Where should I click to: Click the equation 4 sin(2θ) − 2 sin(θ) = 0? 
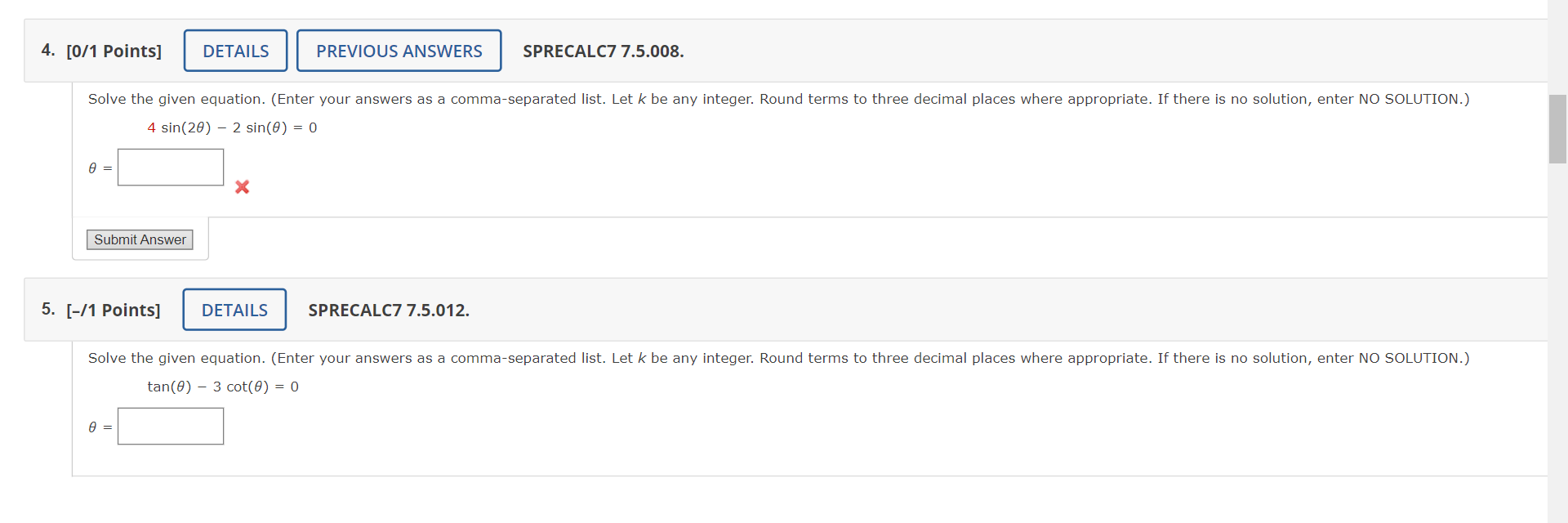pos(232,127)
